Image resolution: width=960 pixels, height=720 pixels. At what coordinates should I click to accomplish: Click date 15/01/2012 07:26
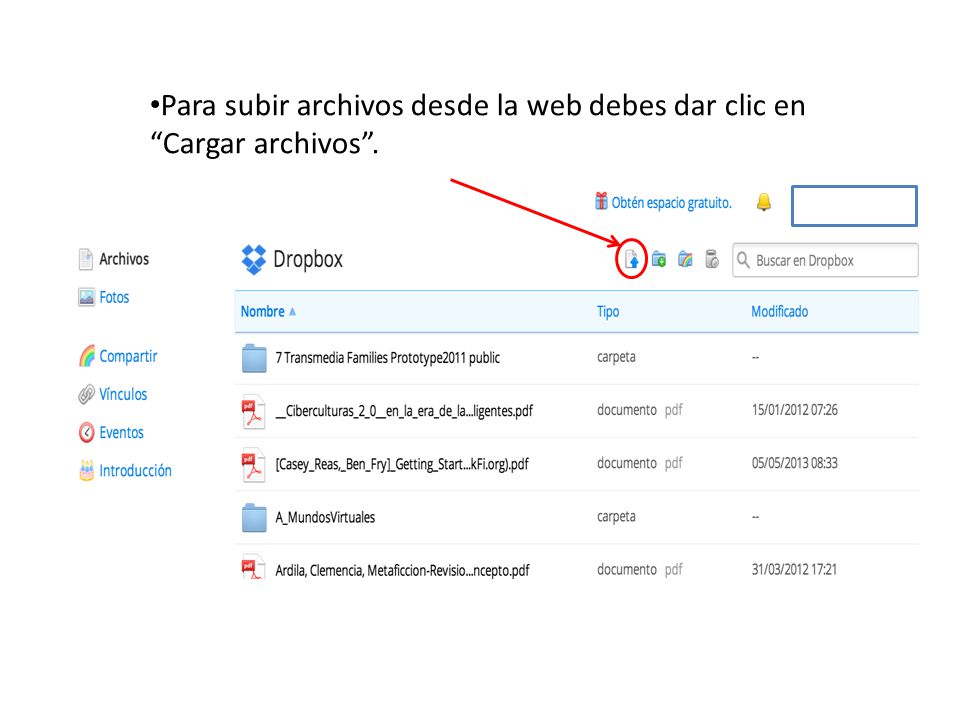coord(795,410)
